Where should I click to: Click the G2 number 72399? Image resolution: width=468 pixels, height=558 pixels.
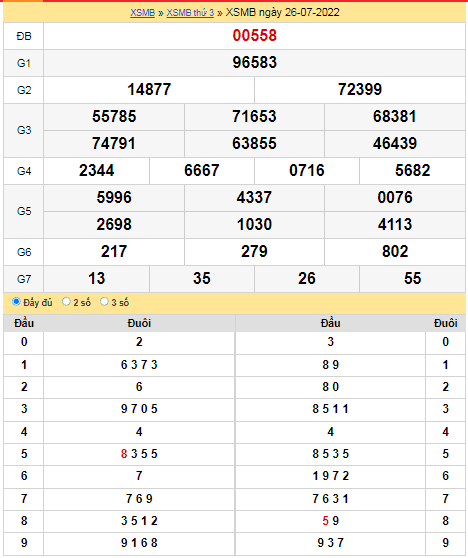[360, 90]
